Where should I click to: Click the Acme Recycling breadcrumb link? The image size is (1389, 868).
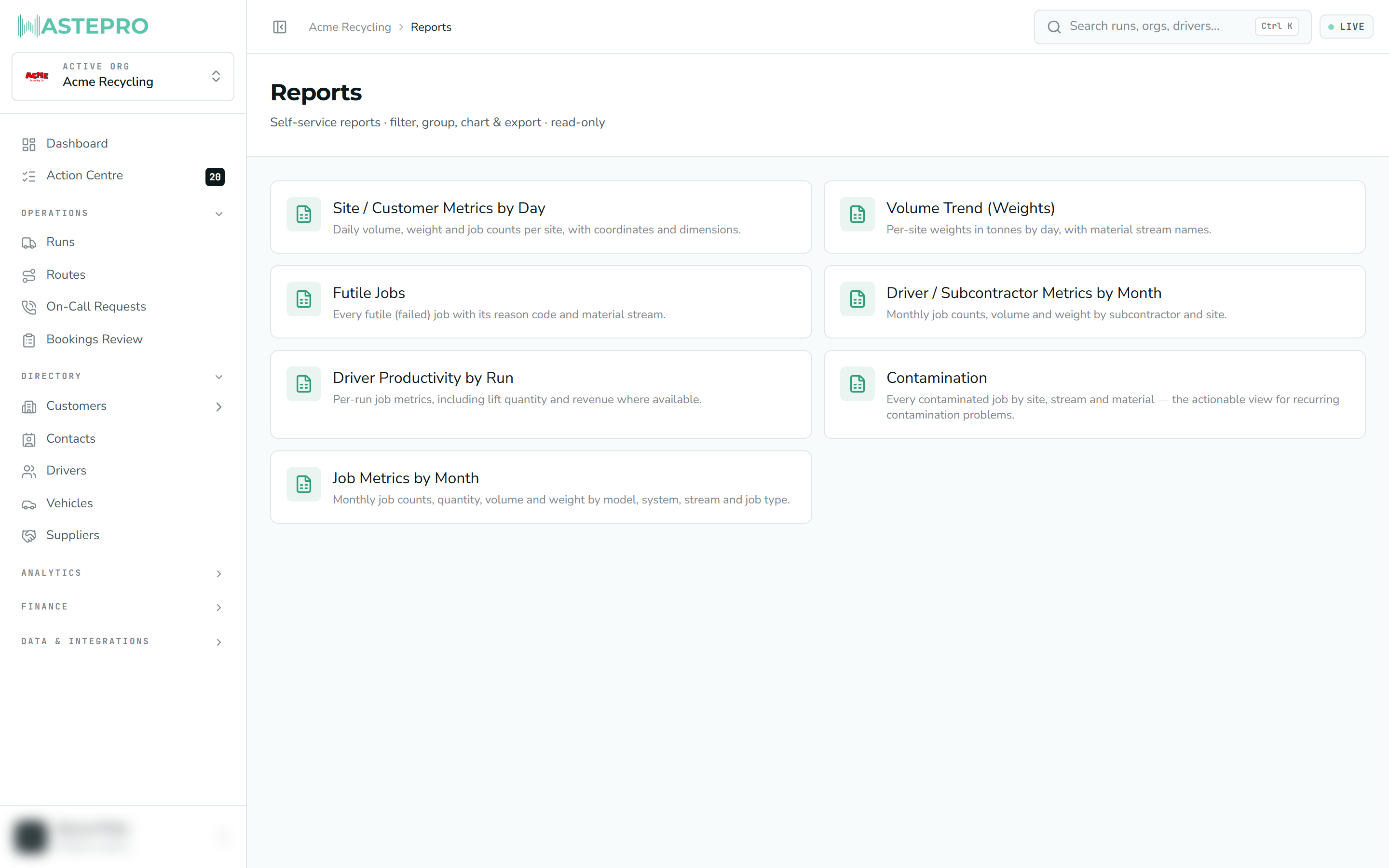(x=350, y=27)
